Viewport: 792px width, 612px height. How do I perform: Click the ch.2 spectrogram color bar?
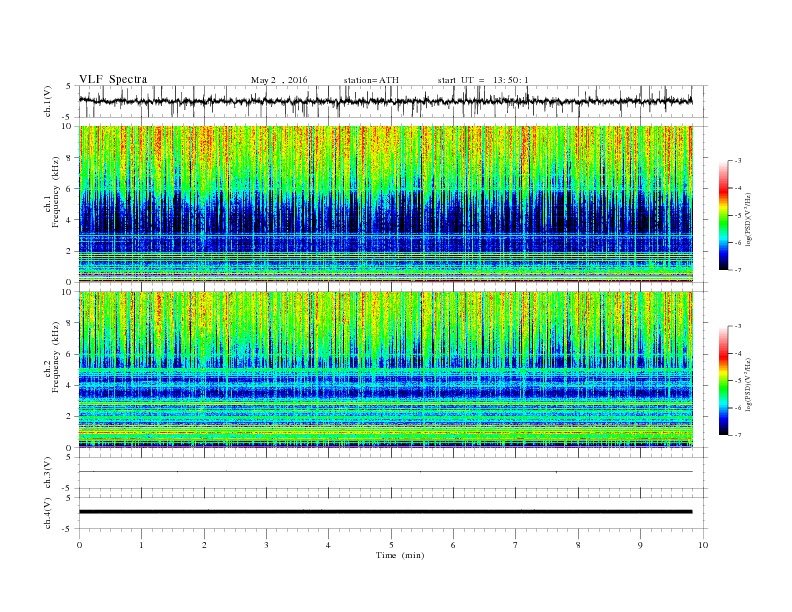[x=724, y=380]
